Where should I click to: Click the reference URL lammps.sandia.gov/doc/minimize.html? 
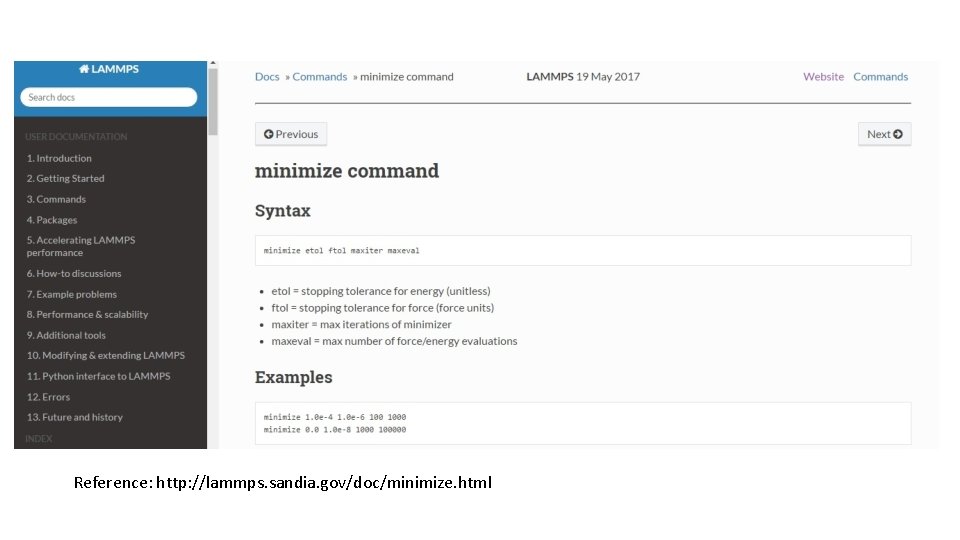click(324, 482)
